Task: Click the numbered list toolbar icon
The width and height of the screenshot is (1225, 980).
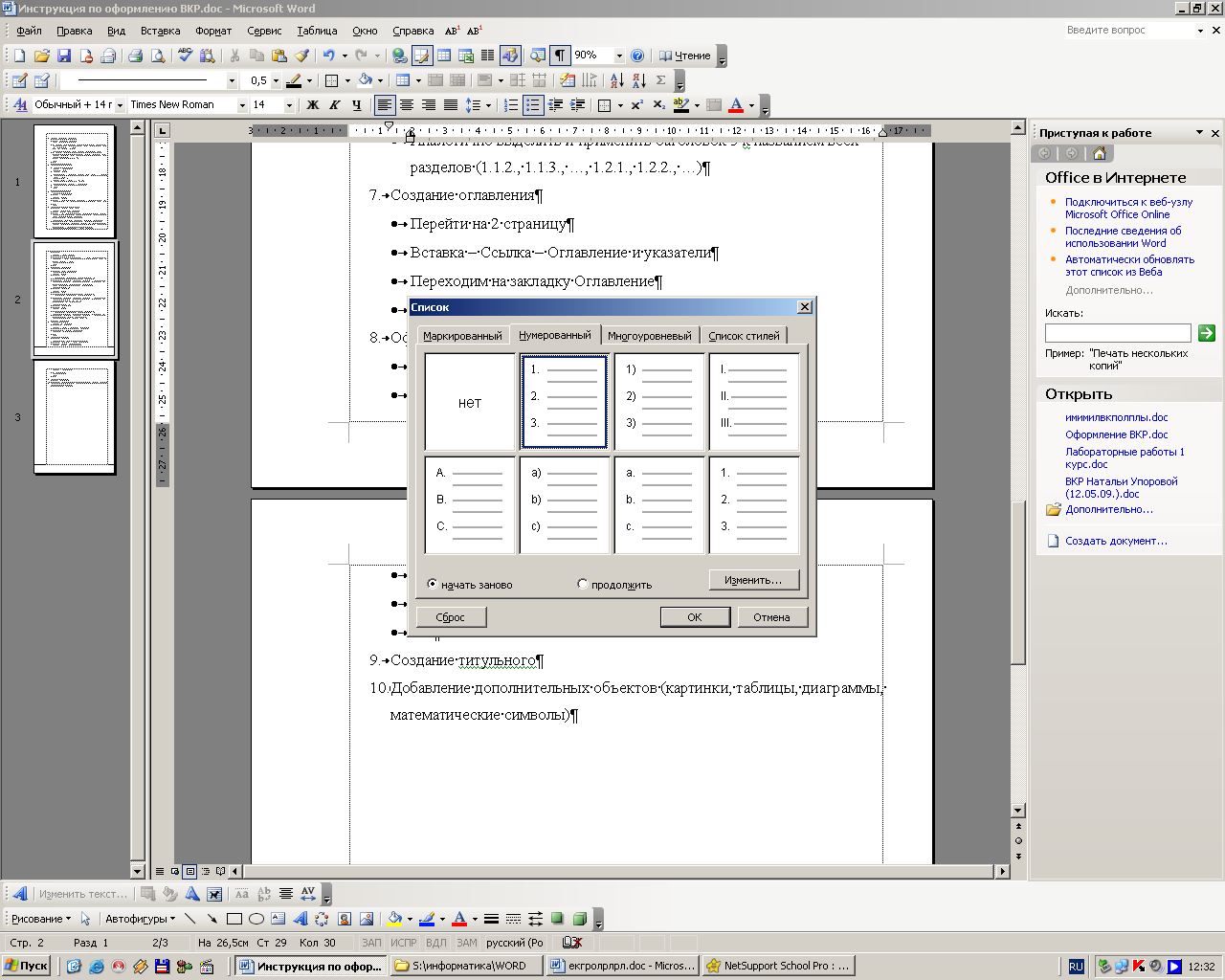Action: tap(511, 105)
